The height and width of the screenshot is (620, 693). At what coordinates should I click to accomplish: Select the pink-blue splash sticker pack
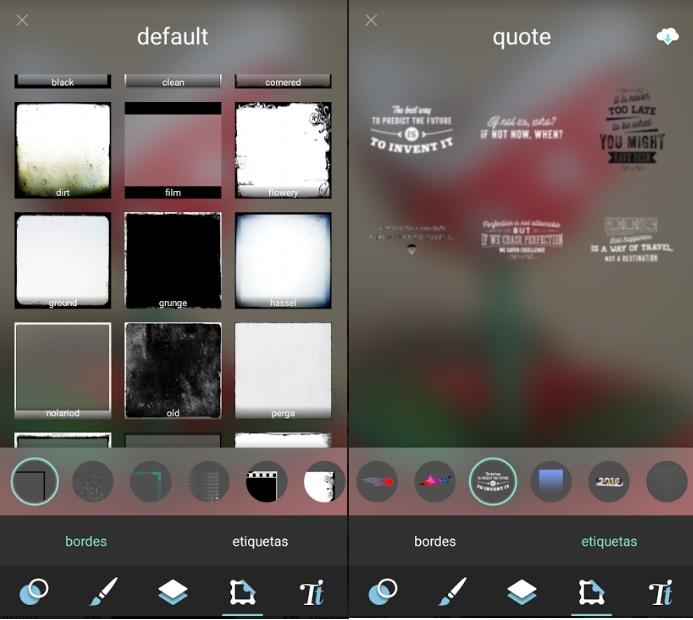pos(435,482)
